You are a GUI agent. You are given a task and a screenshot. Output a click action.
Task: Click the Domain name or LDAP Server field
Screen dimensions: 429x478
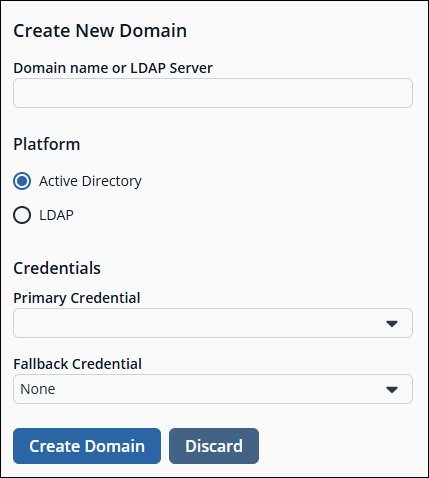(x=213, y=93)
